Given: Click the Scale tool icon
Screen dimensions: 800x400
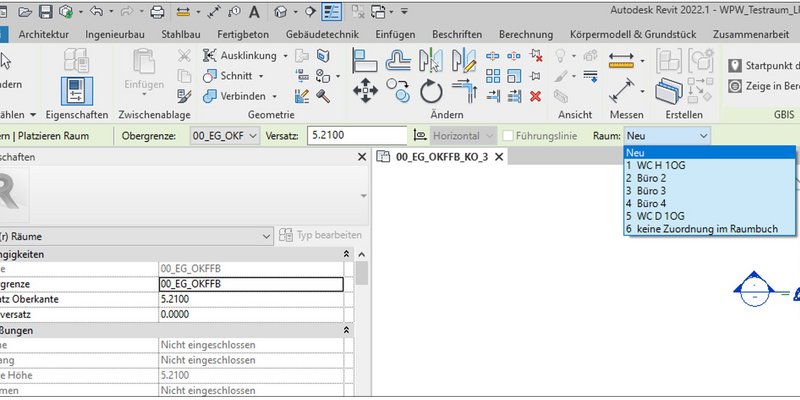Looking at the screenshot, I should tap(514, 77).
